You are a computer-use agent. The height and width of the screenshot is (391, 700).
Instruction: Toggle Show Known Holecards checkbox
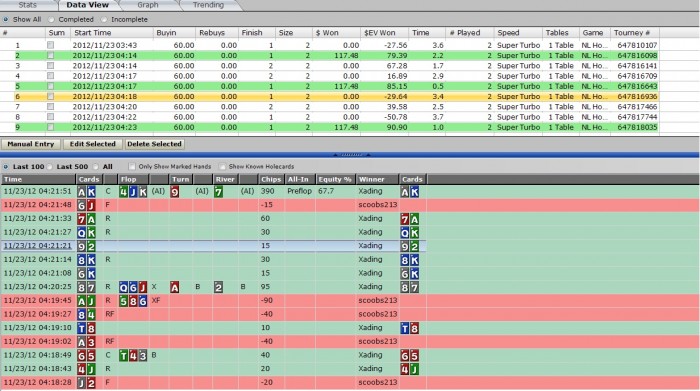(222, 166)
